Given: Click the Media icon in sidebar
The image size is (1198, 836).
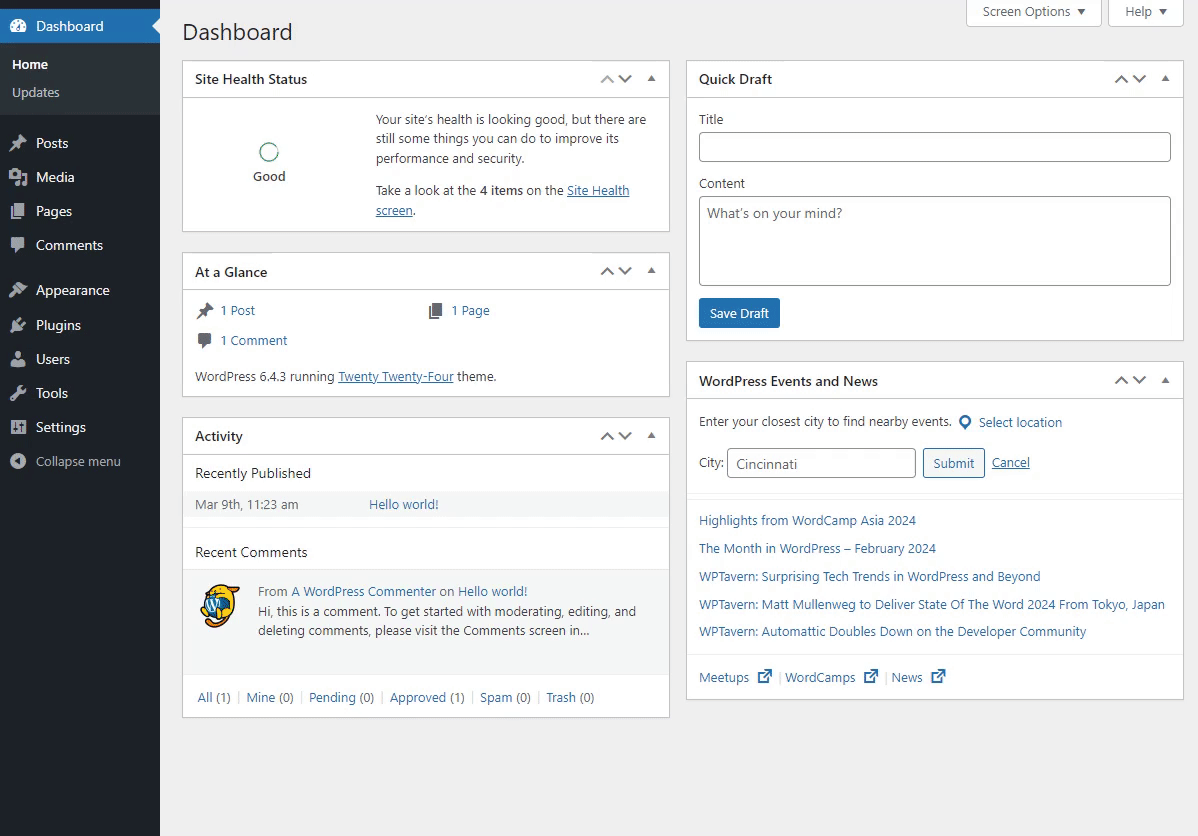Looking at the screenshot, I should (18, 177).
